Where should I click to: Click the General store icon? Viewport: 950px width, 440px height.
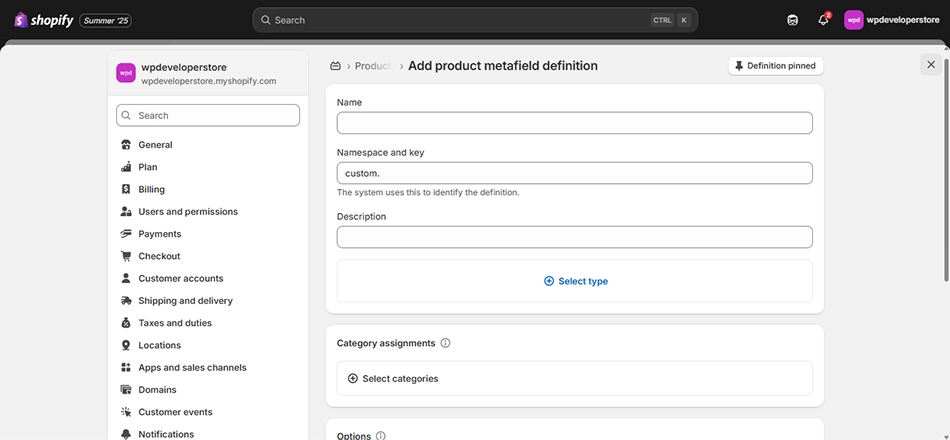(x=126, y=145)
